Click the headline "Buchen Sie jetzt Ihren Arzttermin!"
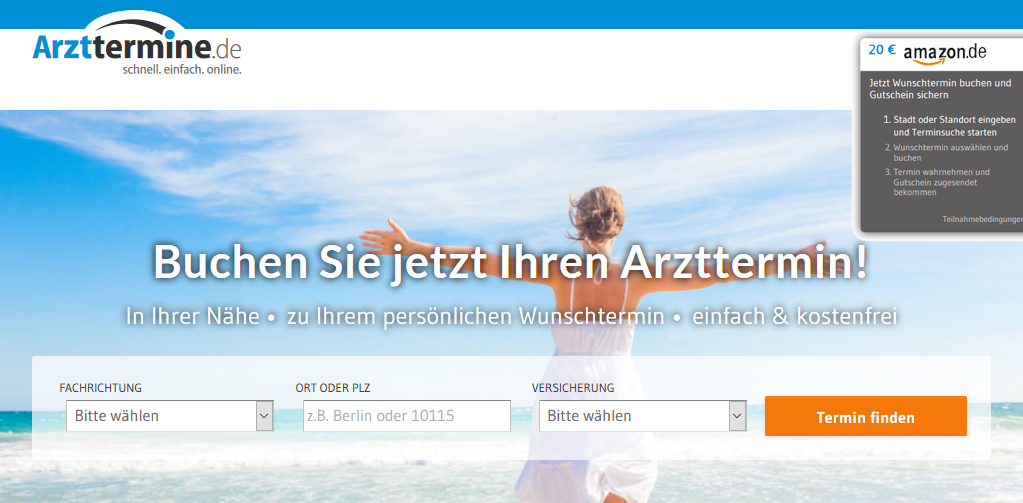The image size is (1023, 503). tap(510, 262)
